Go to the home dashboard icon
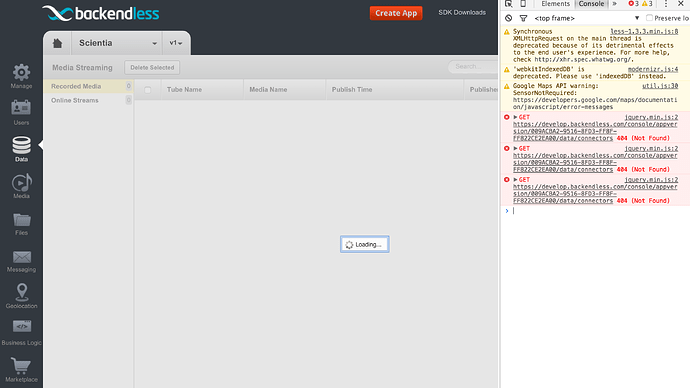 (x=57, y=43)
